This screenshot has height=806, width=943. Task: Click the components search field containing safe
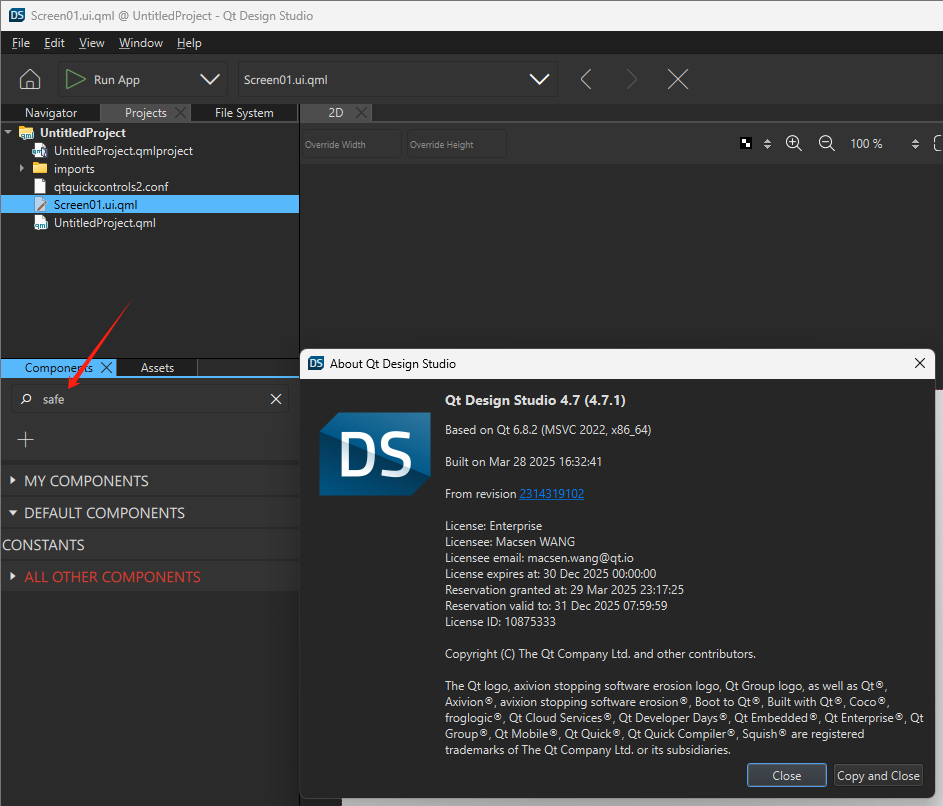[150, 399]
